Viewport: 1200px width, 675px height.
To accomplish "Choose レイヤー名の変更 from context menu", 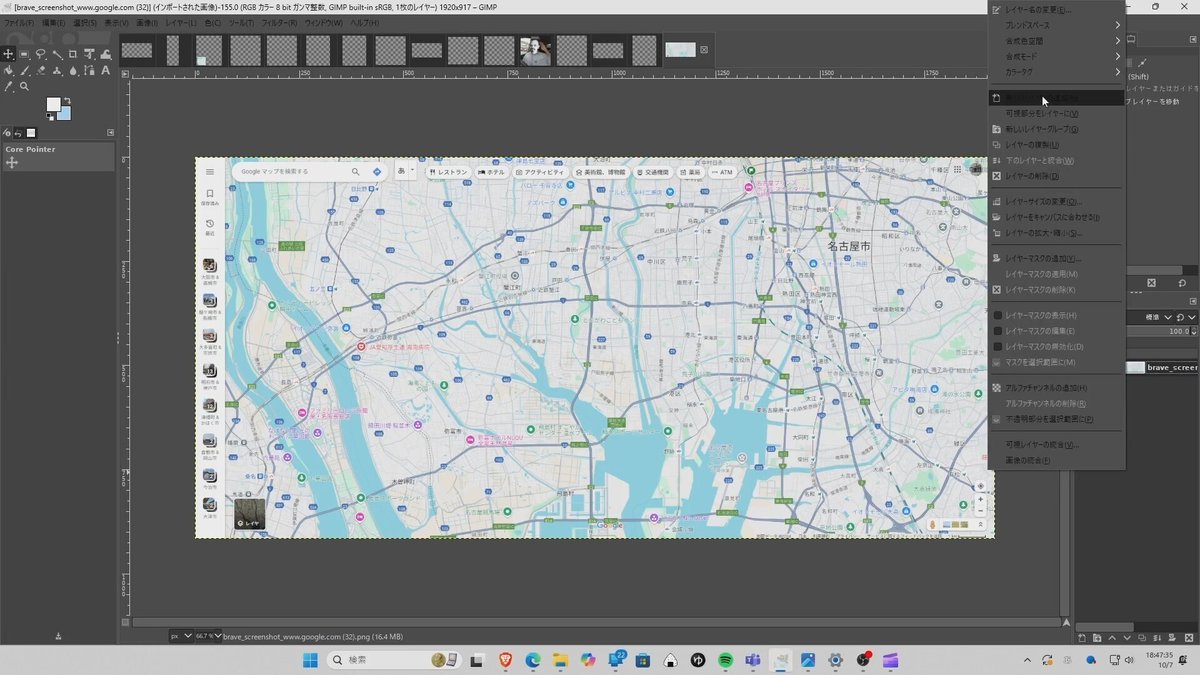I will (1056, 10).
